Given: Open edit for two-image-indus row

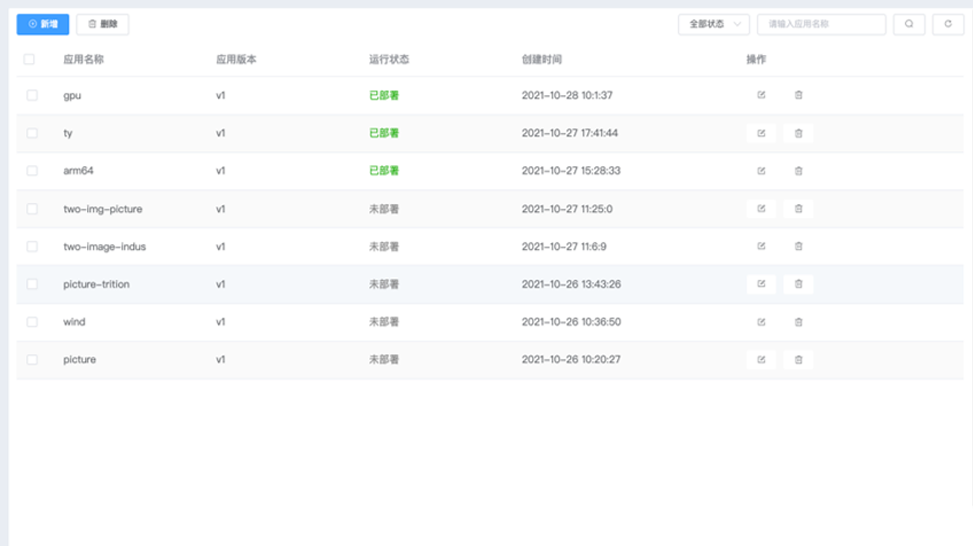Looking at the screenshot, I should click(761, 246).
